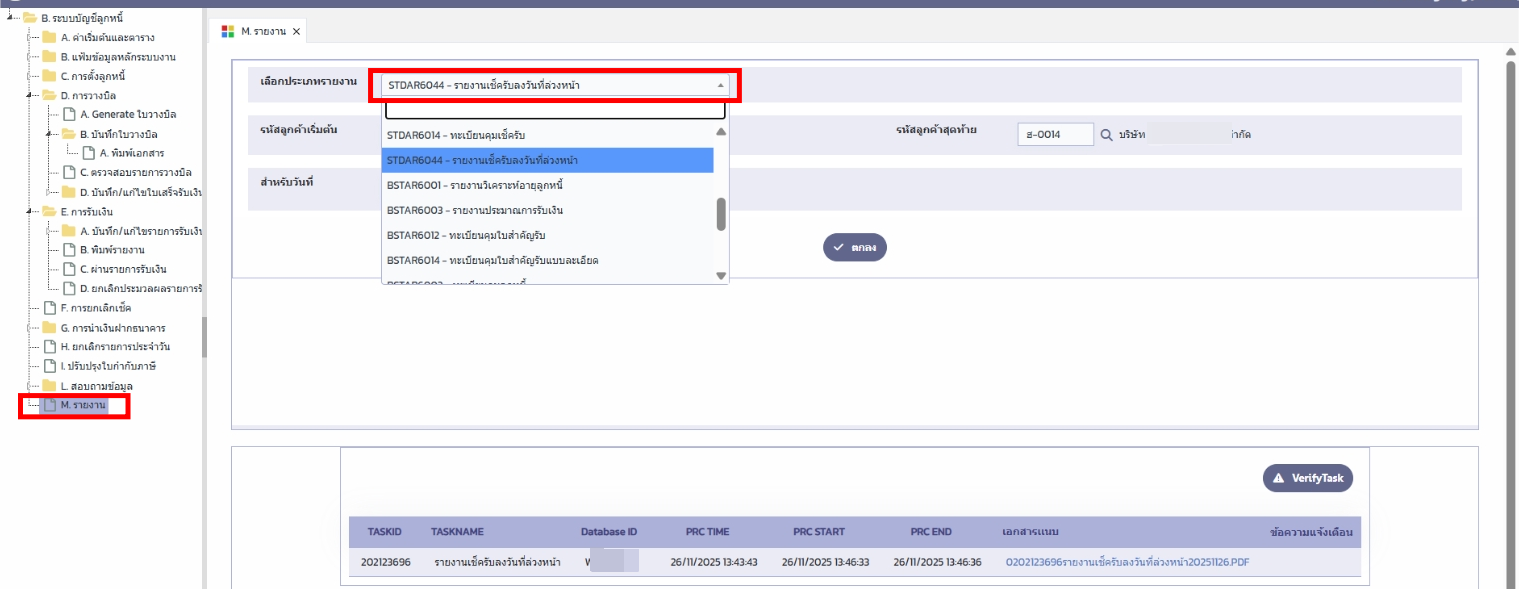Screen dimensions: 1519x589
Task: Open the L. สอบถามข้อมูล folder
Action: point(96,386)
